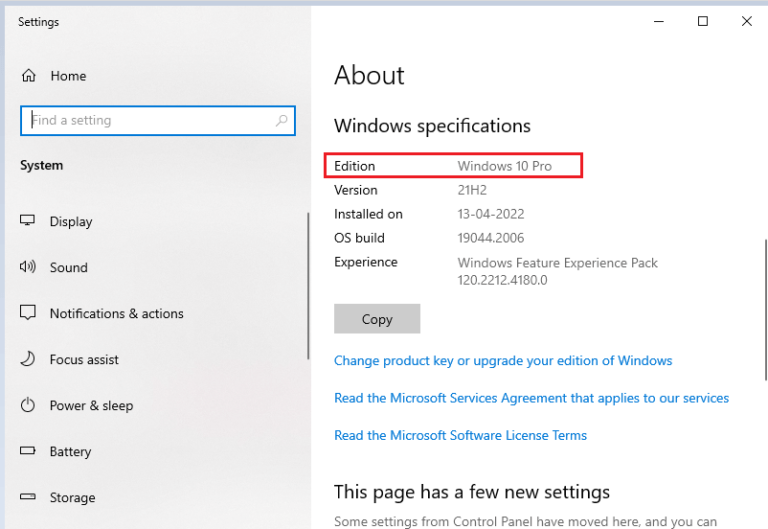Maximize the Settings window
The image size is (768, 529).
[703, 22]
